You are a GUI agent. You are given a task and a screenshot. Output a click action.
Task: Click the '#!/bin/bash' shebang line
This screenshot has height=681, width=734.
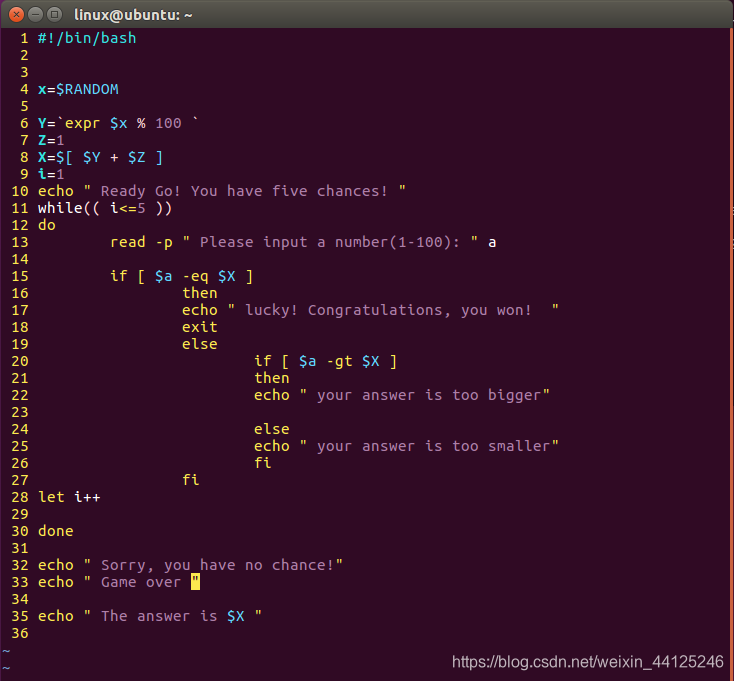pos(87,38)
